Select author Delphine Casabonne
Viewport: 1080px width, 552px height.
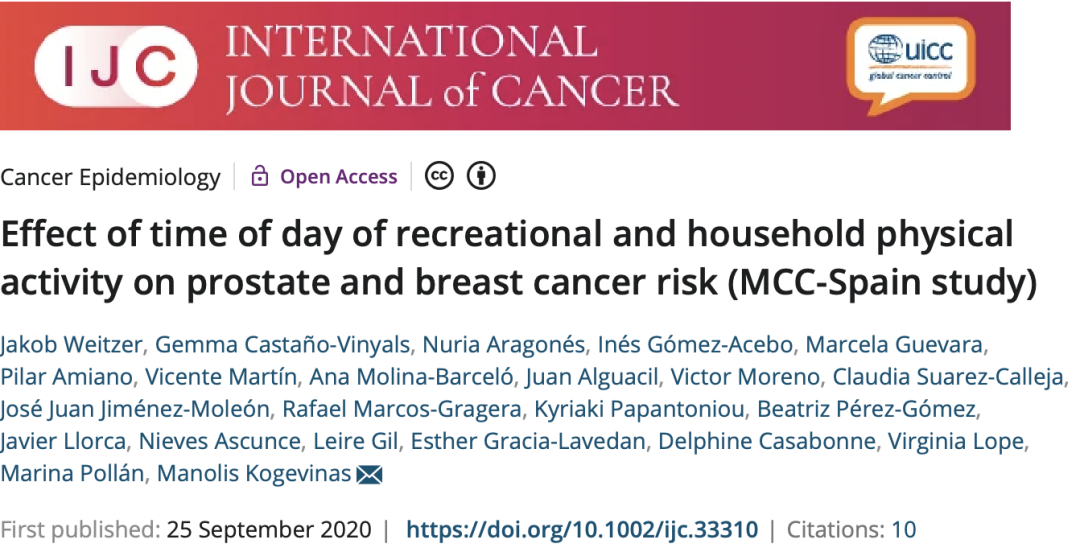coord(769,441)
